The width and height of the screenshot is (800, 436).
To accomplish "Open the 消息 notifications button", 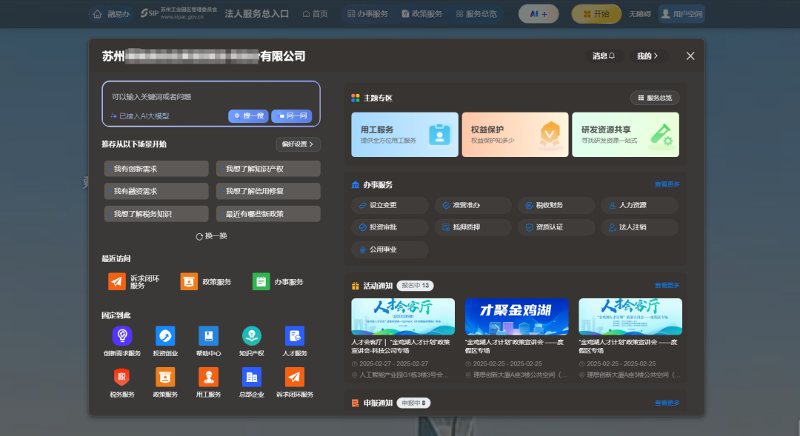I will [601, 57].
